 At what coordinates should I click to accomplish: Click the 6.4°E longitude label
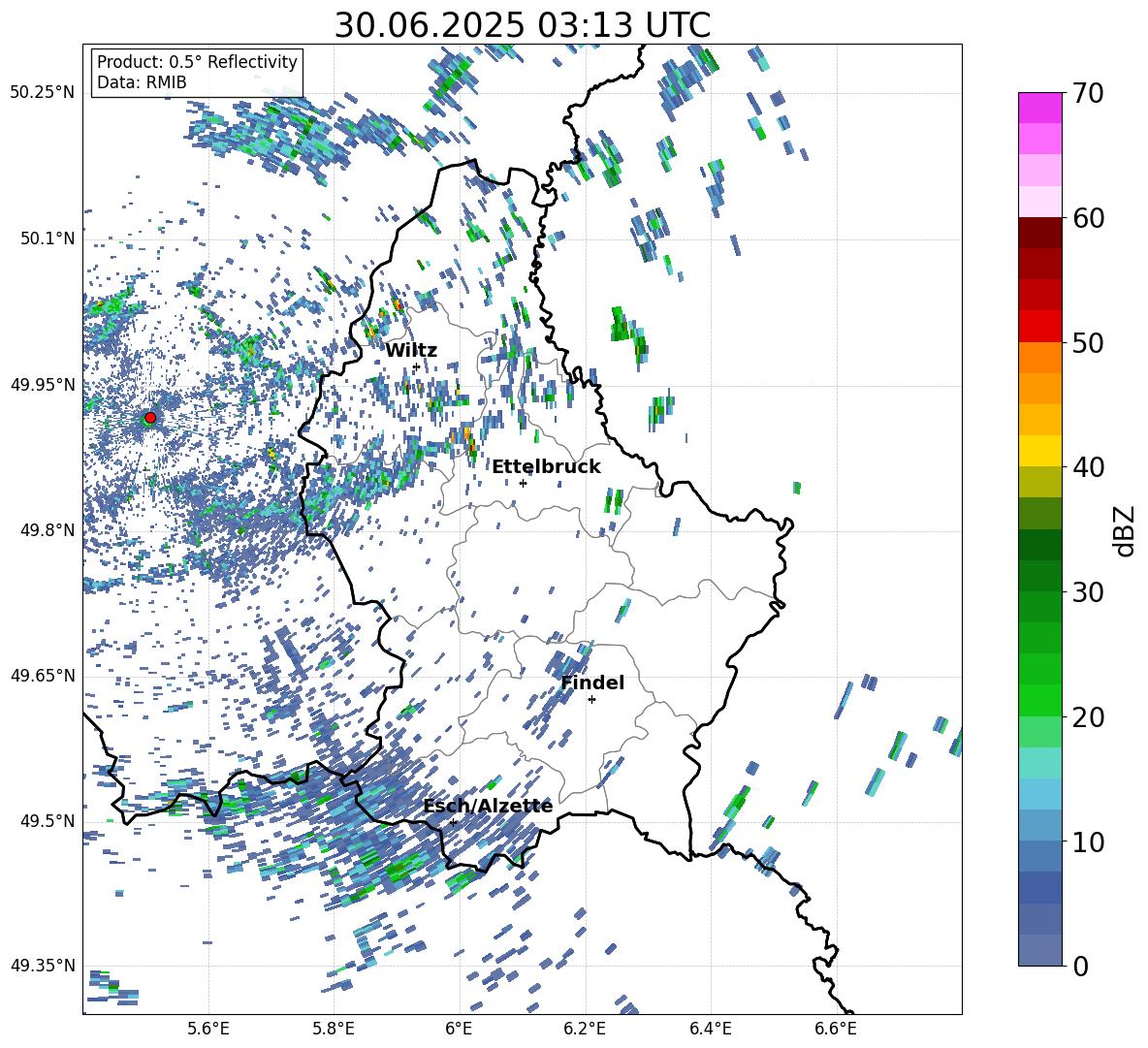(x=710, y=1029)
